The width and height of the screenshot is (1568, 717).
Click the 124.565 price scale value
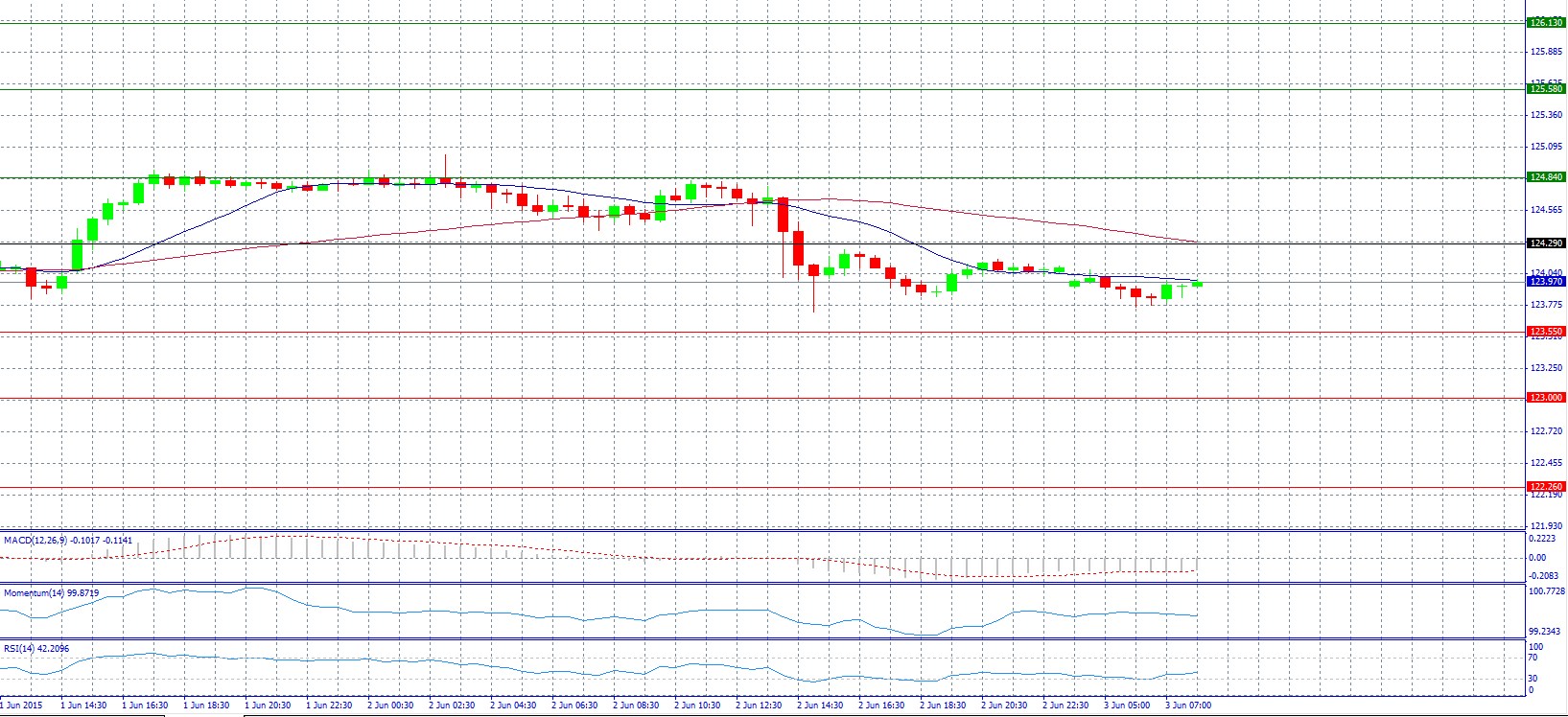tap(1546, 210)
